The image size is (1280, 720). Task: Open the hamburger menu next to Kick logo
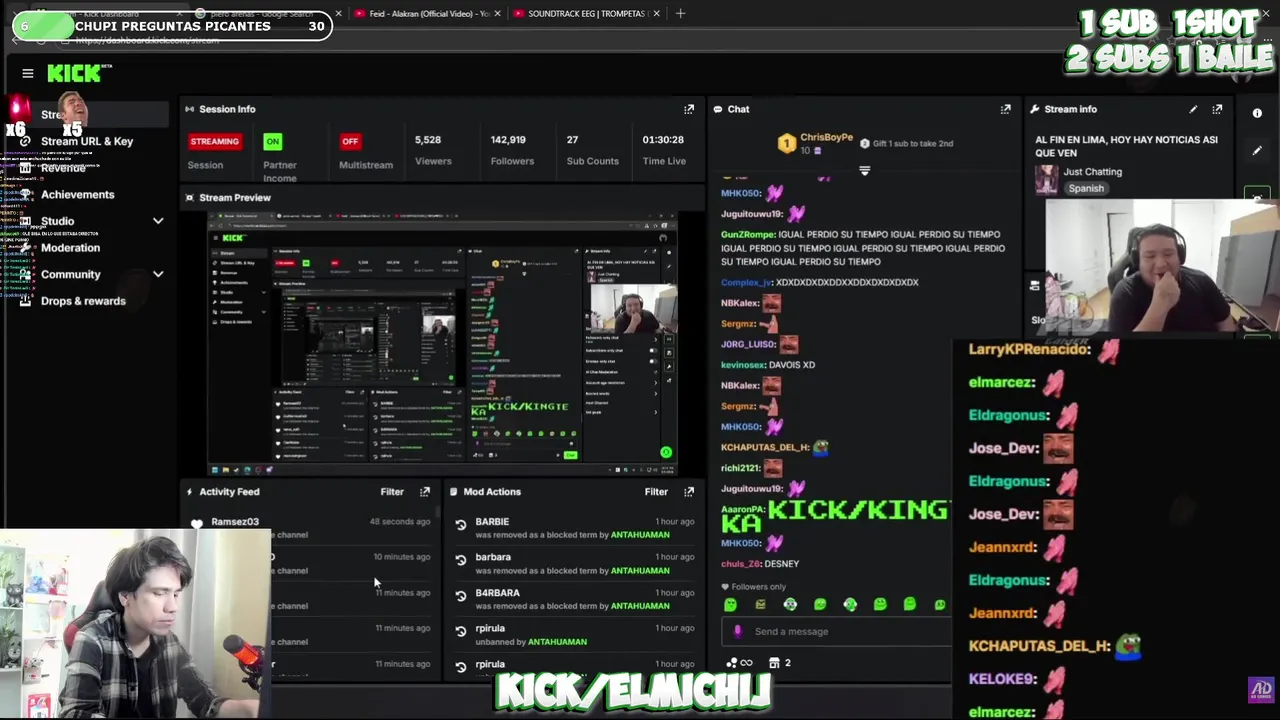[28, 73]
